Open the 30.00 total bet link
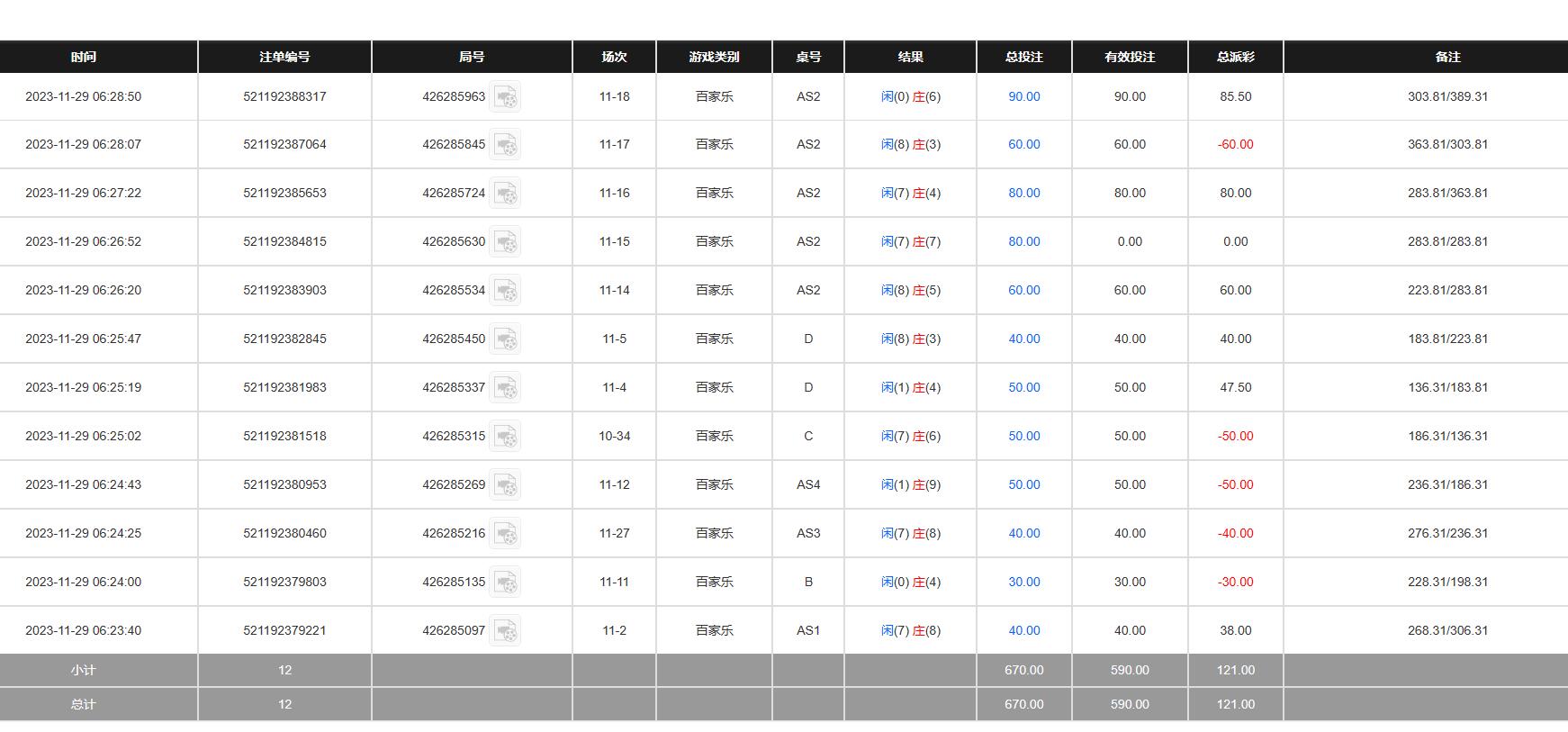 coord(1023,582)
